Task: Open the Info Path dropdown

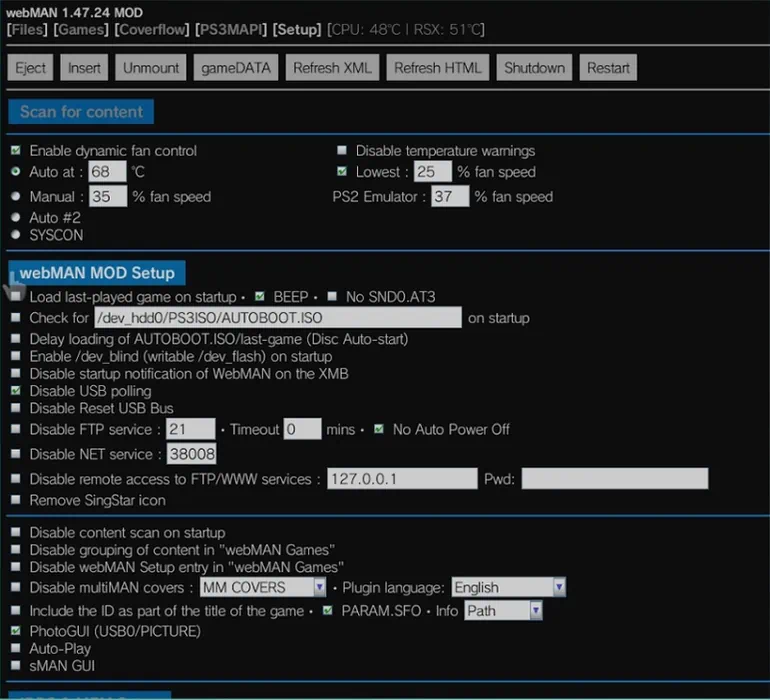Action: (503, 611)
